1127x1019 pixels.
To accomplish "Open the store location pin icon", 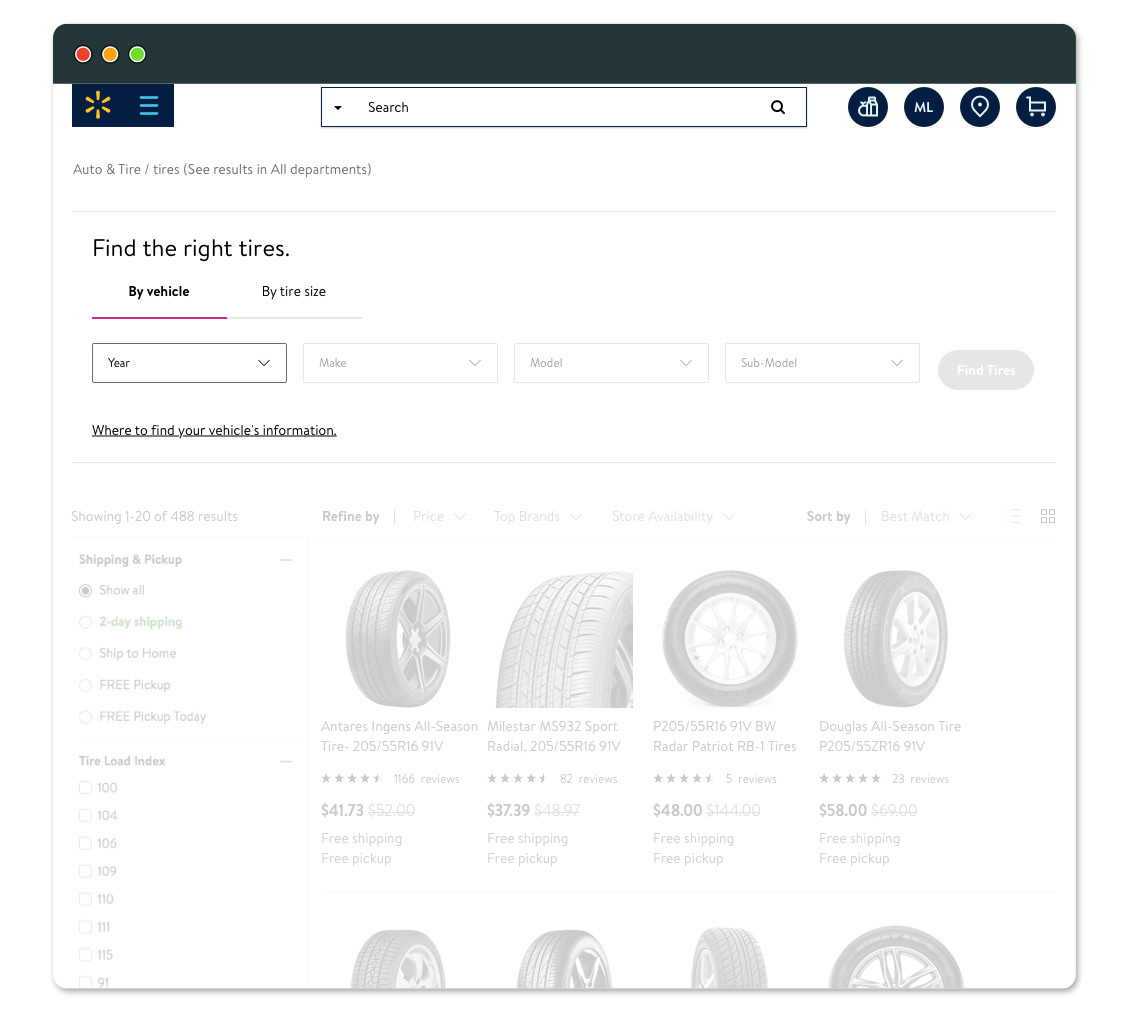I will pos(980,107).
